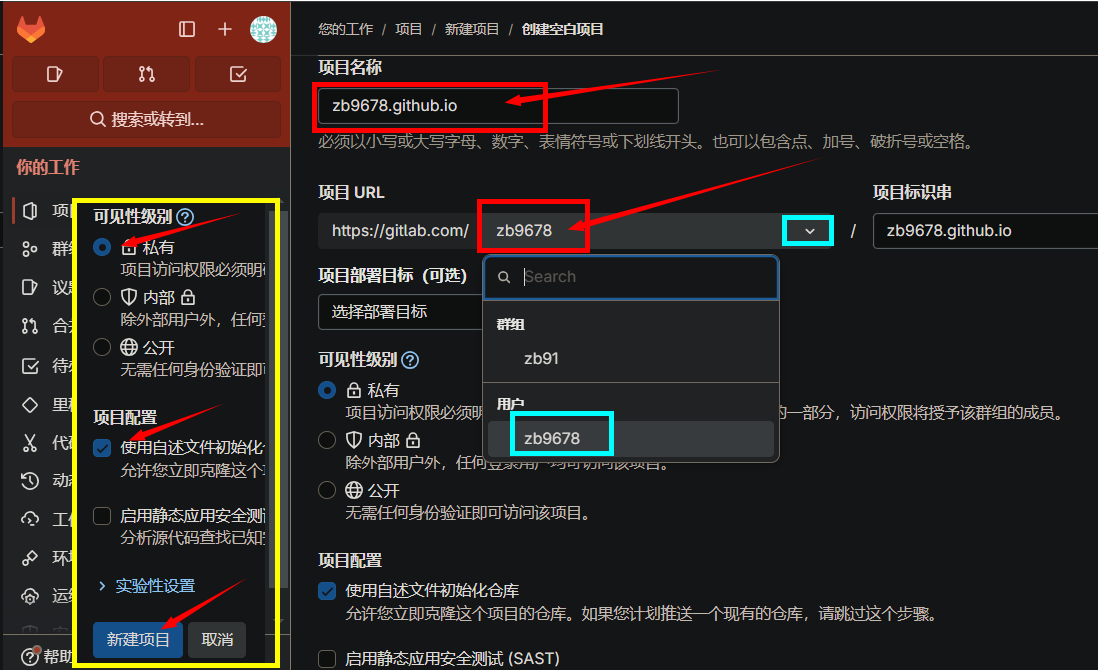Viewport: 1098px width, 670px height.
Task: Click the GitLab fox logo
Action: tap(31, 29)
